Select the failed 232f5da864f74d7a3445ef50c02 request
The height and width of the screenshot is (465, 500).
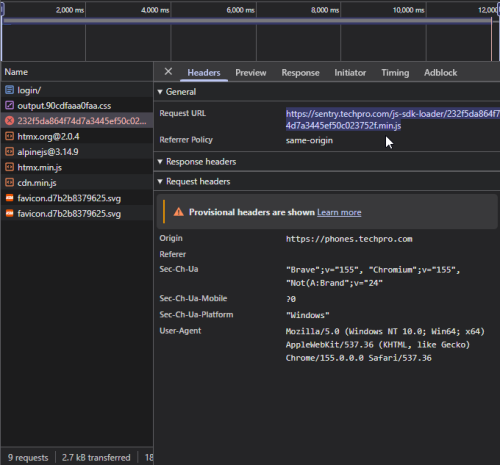pos(77,121)
